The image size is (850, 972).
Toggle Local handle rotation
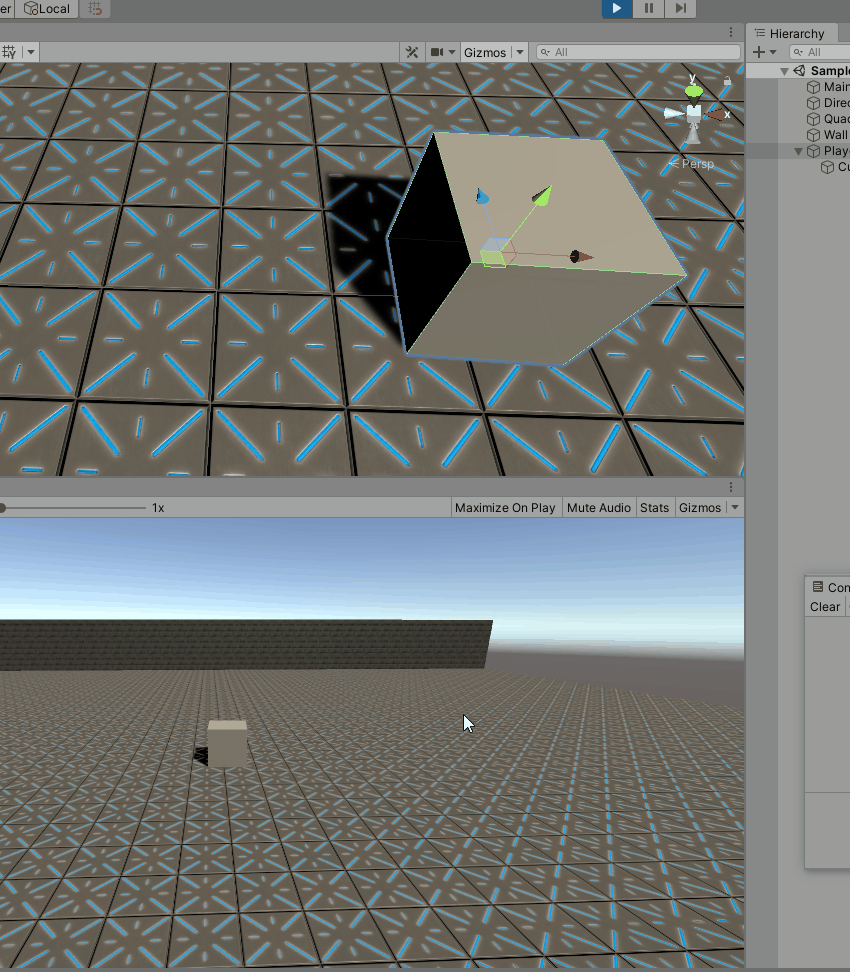point(47,9)
